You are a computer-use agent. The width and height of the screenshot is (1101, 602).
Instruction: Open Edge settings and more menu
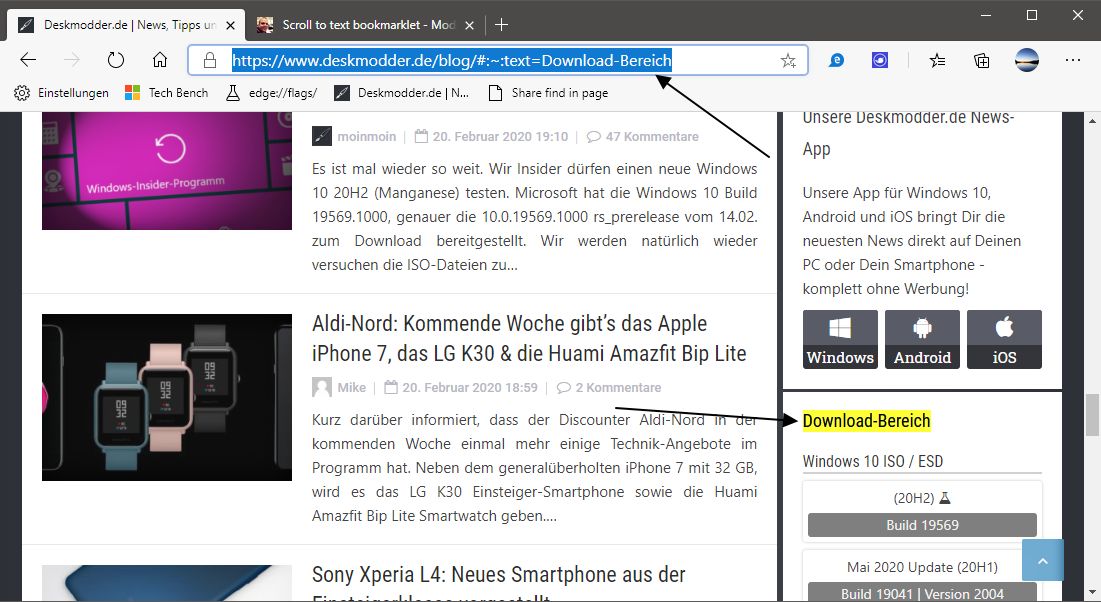click(x=1073, y=60)
